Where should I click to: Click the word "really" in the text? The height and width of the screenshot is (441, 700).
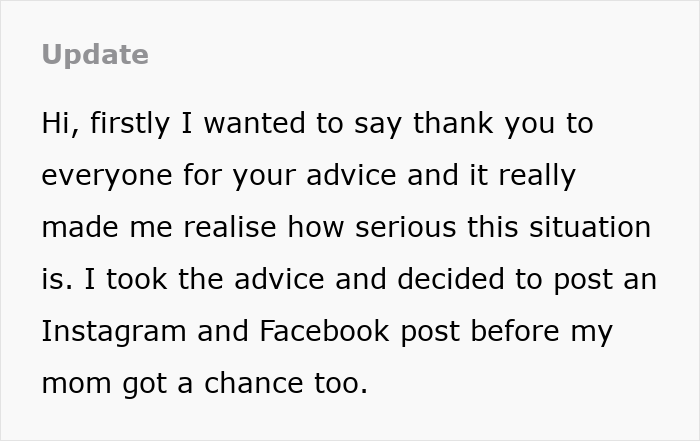tap(536, 176)
